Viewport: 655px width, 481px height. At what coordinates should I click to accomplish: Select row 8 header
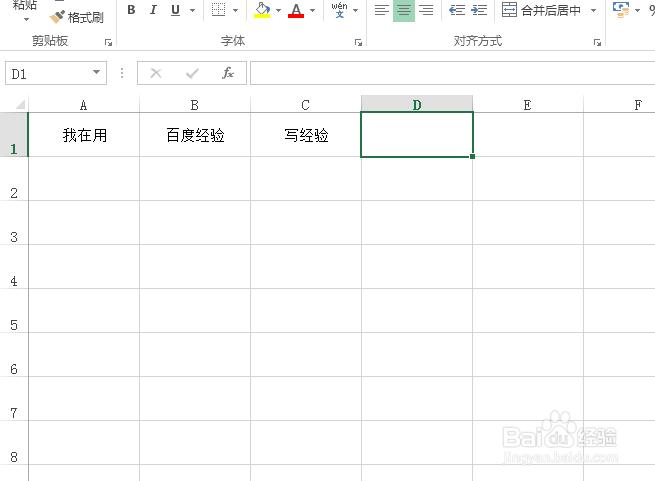(x=14, y=443)
